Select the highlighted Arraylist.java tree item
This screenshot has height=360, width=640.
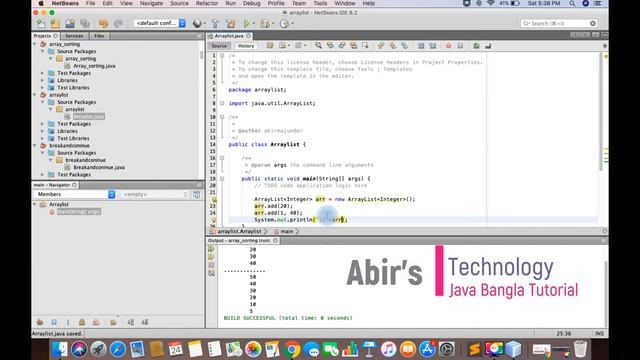pyautogui.click(x=89, y=117)
